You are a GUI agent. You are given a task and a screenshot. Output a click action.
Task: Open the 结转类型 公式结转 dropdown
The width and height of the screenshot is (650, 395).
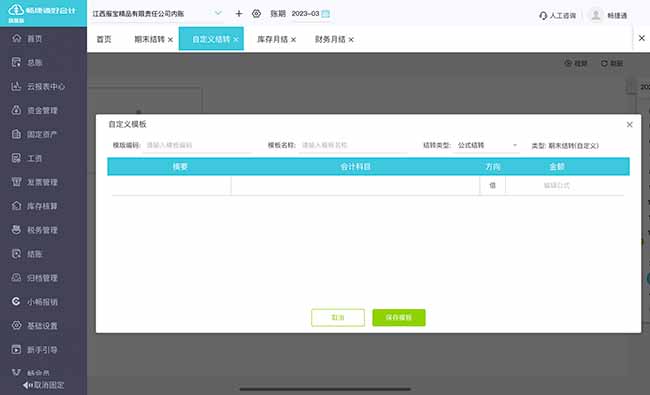point(487,145)
